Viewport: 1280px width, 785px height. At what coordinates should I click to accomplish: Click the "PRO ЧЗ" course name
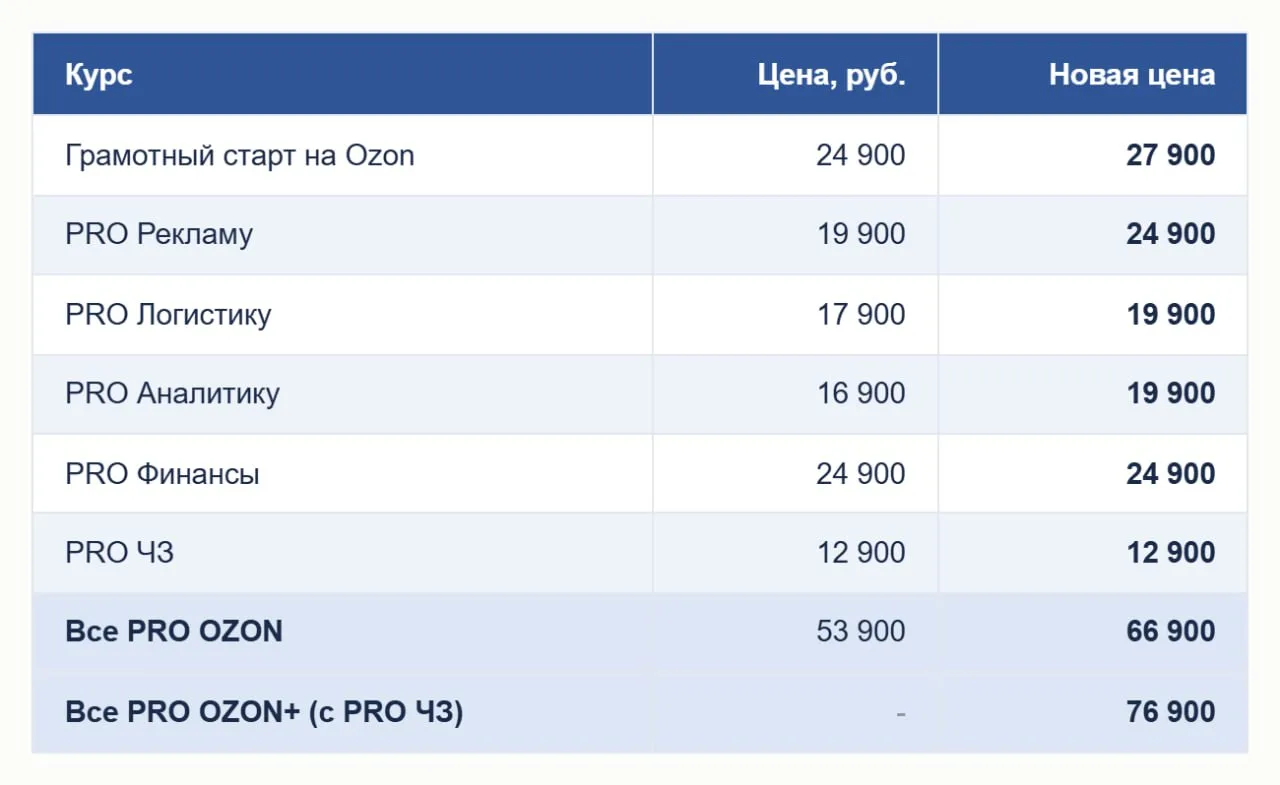[119, 552]
